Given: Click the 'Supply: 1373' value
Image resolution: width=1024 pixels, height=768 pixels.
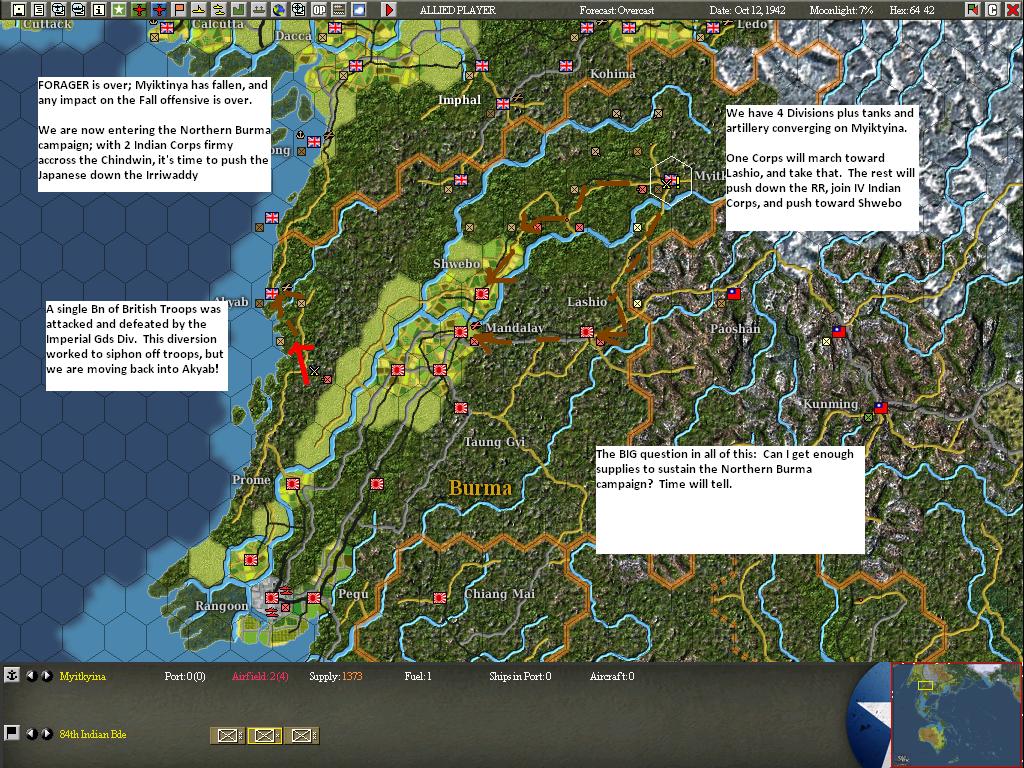Looking at the screenshot, I should (336, 676).
